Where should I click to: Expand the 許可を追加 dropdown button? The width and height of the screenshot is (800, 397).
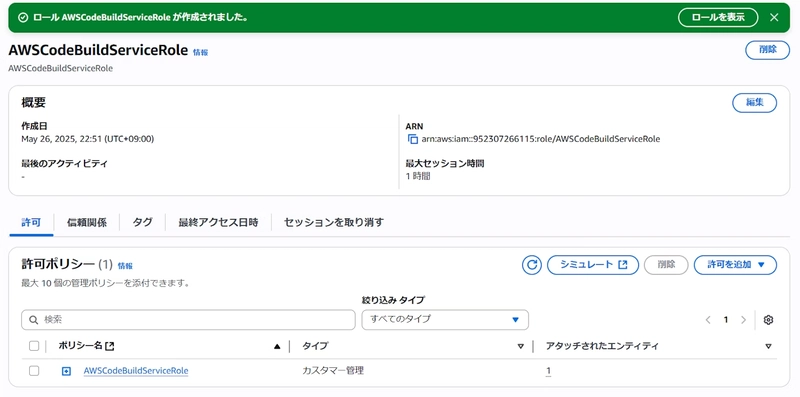tap(735, 265)
